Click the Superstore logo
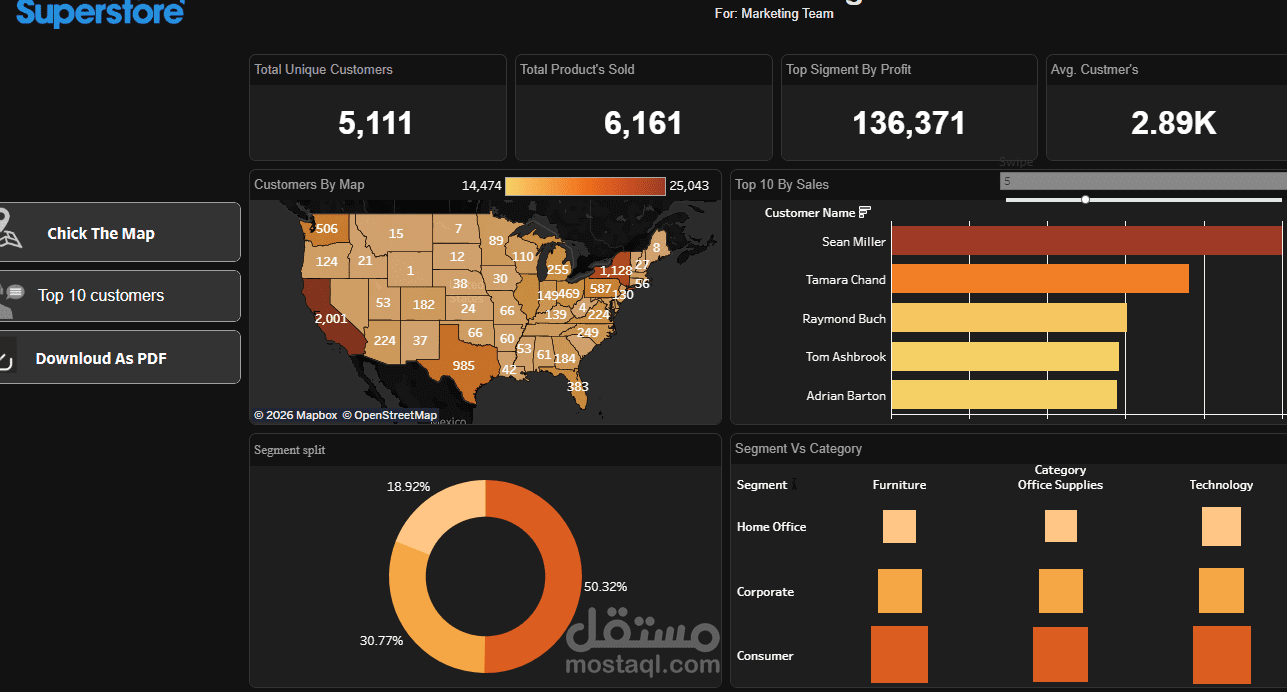The height and width of the screenshot is (692, 1287). [100, 12]
